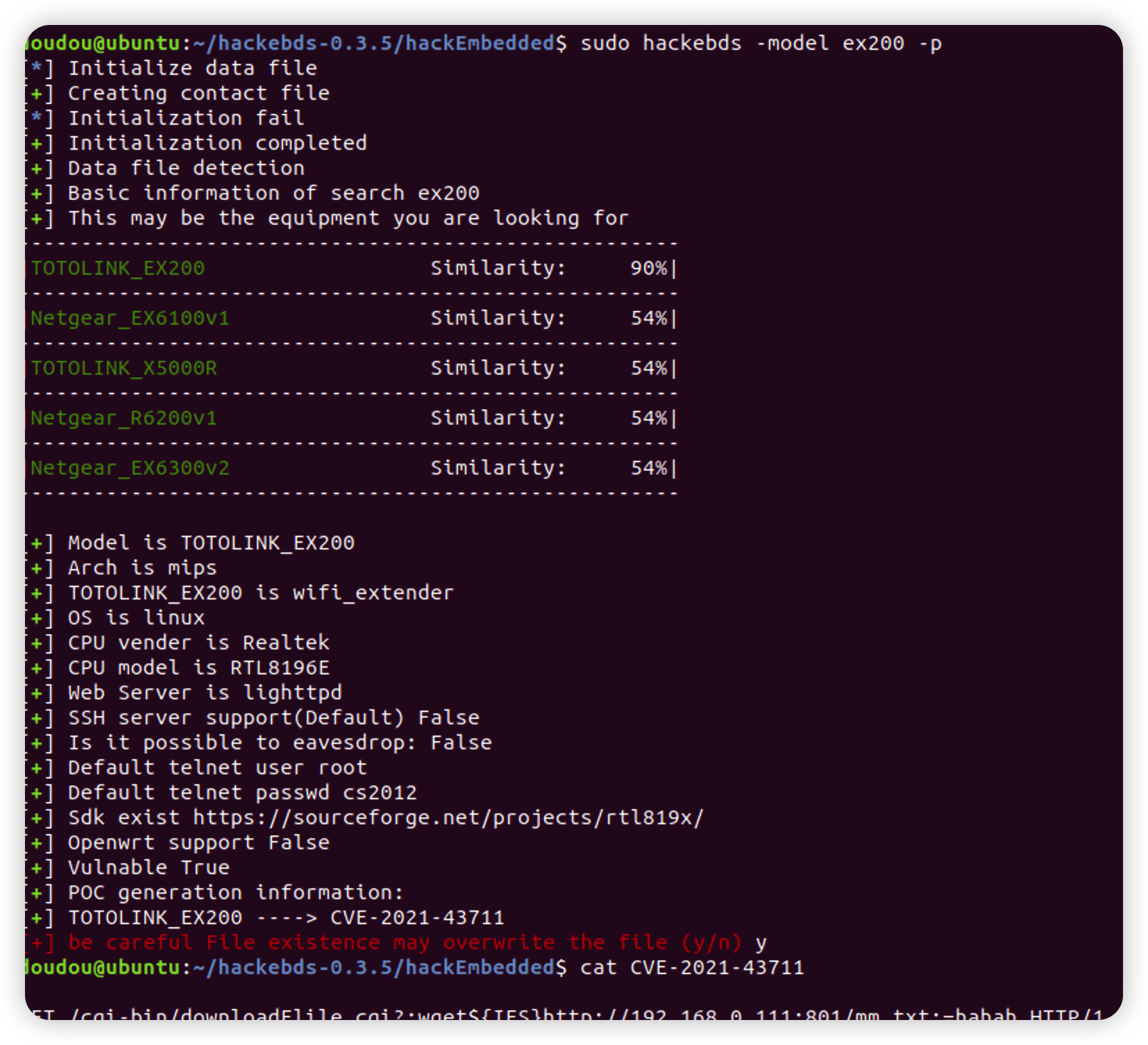Click on 'Initialization fail' line
This screenshot has height=1045, width=1148.
click(186, 118)
